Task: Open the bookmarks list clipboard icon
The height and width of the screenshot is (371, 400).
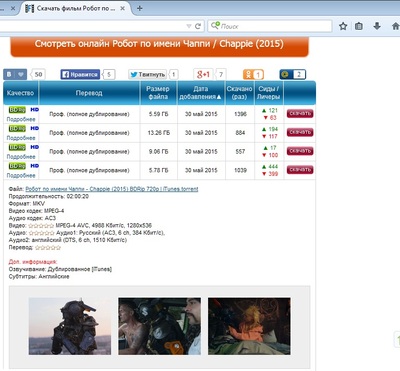Action: (x=359, y=26)
